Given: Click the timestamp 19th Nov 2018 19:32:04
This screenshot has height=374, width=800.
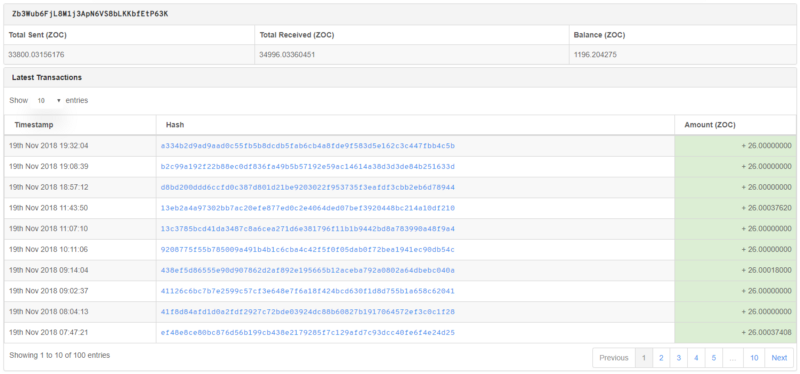Looking at the screenshot, I should [x=48, y=146].
